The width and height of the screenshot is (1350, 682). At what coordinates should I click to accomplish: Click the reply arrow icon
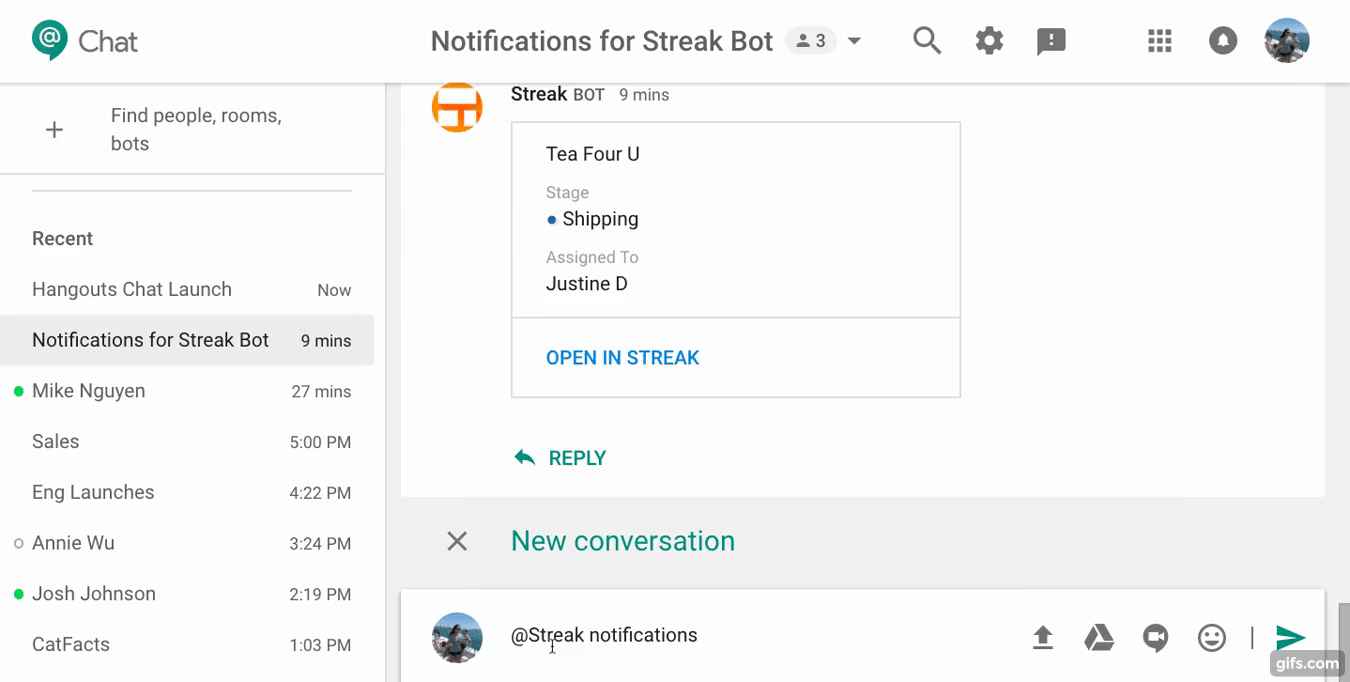click(x=524, y=457)
